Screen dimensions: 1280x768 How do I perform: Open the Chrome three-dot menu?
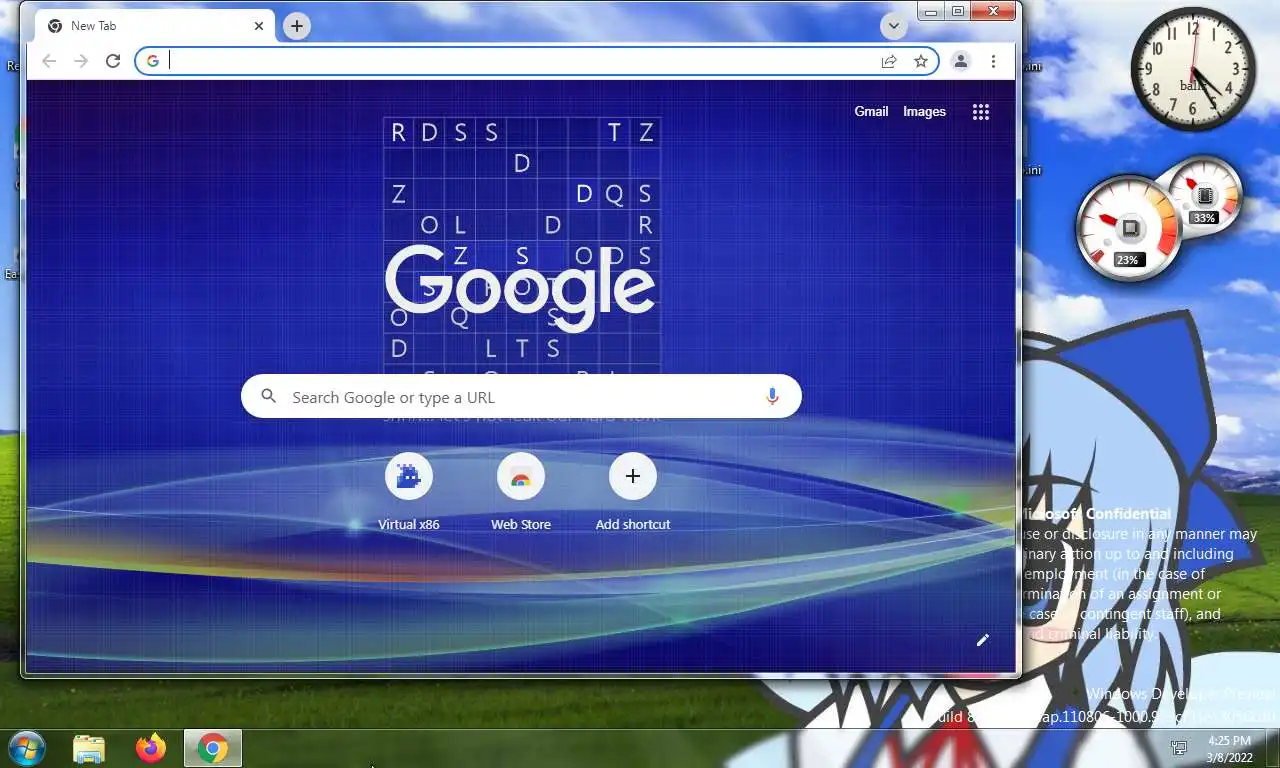(993, 61)
